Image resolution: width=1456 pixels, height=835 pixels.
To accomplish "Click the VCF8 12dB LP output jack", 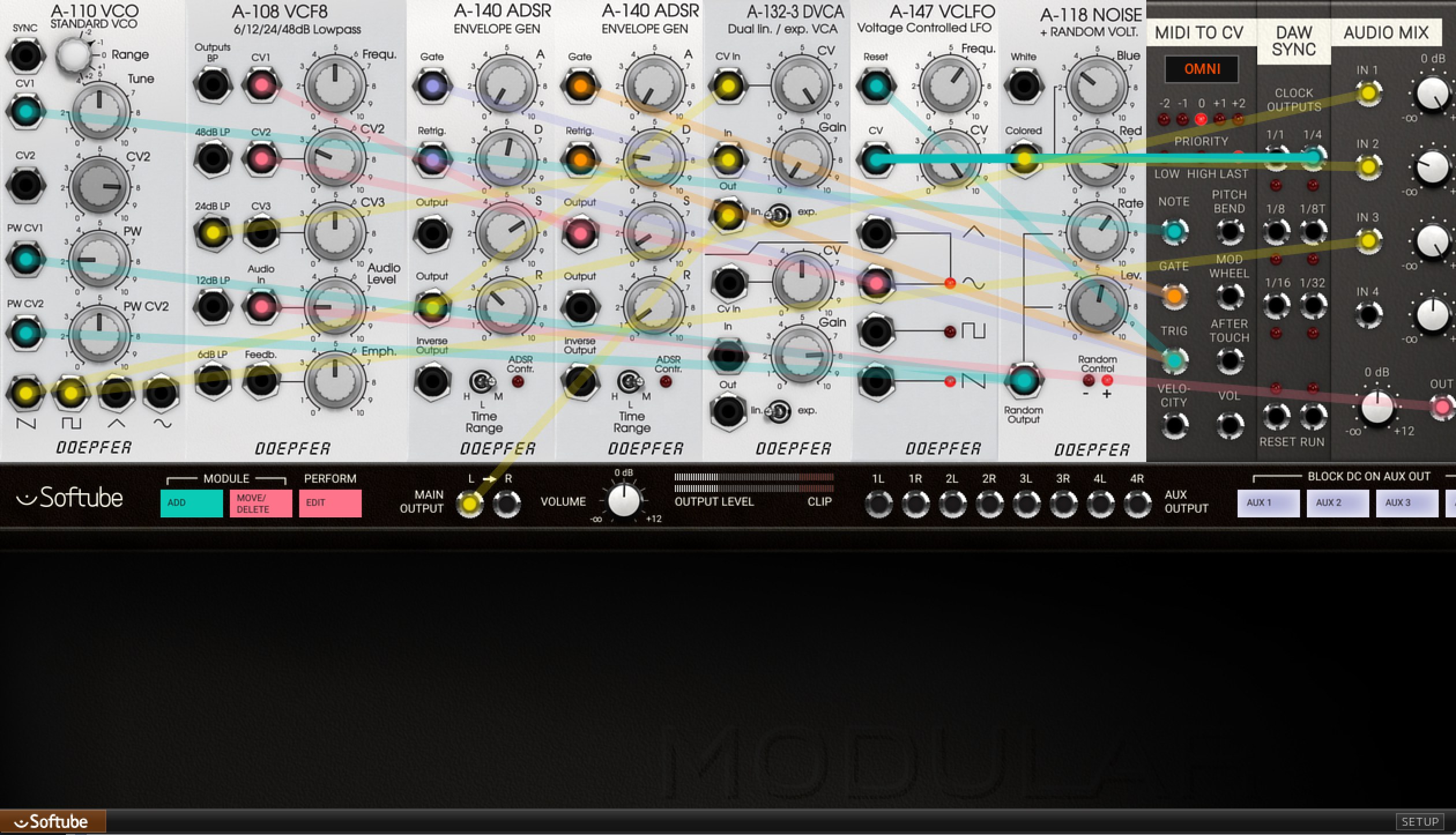I will (x=213, y=307).
